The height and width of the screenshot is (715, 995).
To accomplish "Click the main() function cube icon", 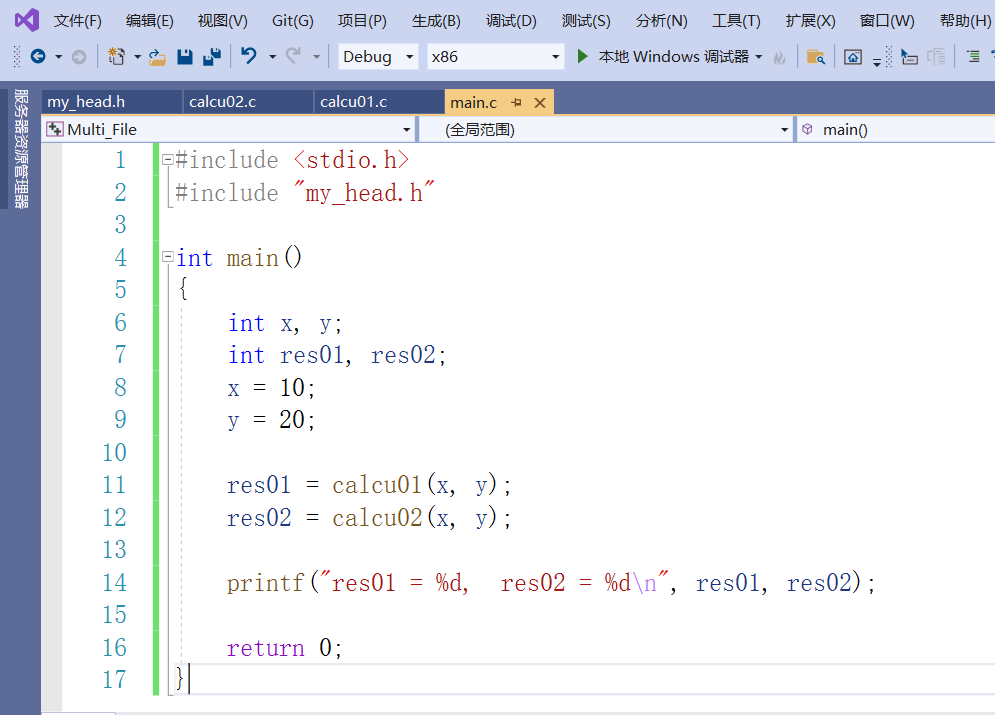I will pos(807,129).
